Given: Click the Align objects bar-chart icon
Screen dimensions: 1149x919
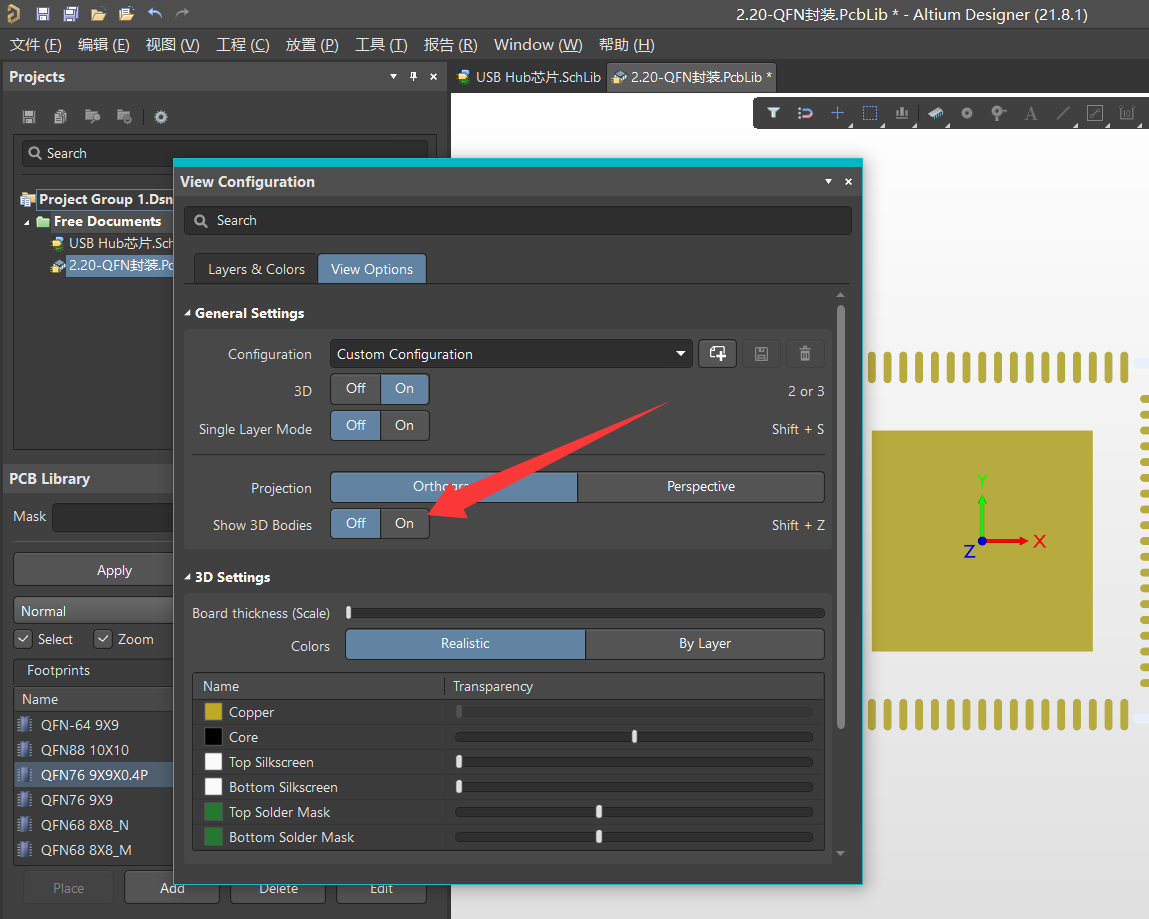Looking at the screenshot, I should click(x=902, y=113).
